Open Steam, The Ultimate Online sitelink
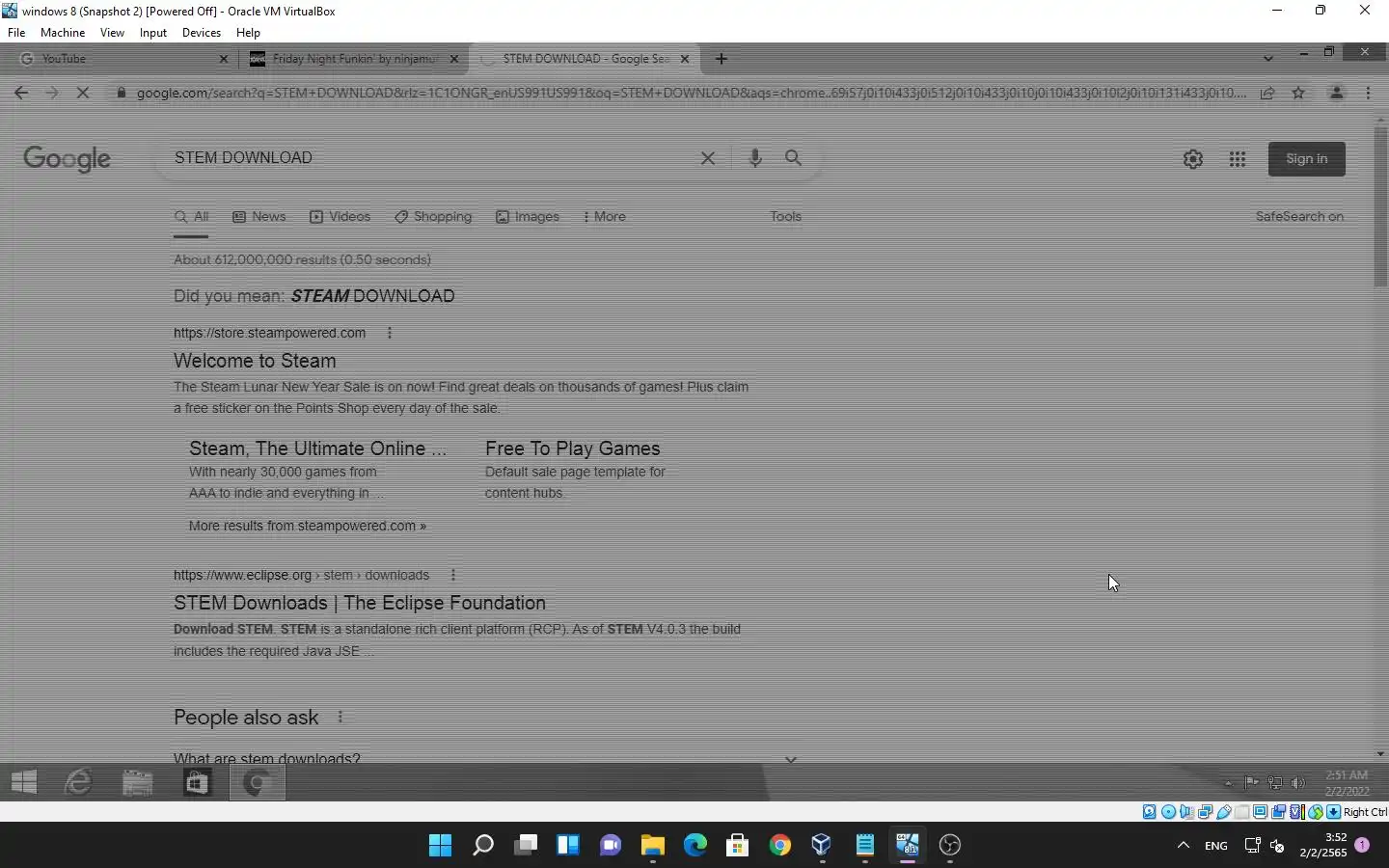 point(317,448)
